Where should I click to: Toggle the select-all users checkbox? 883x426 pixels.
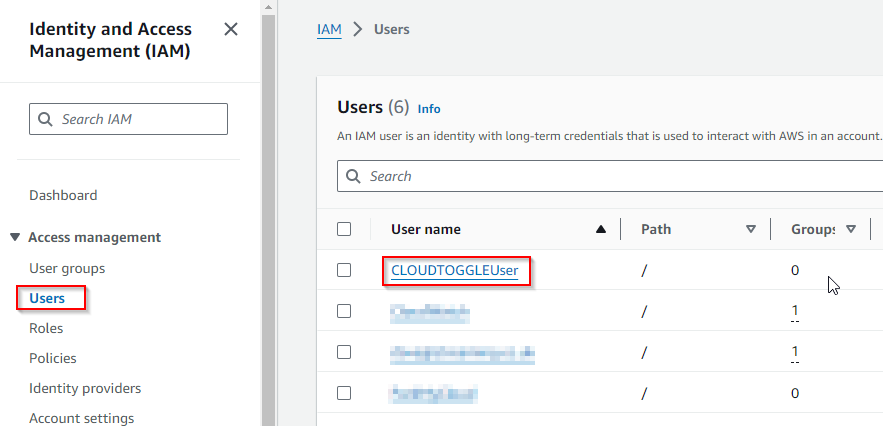point(344,229)
